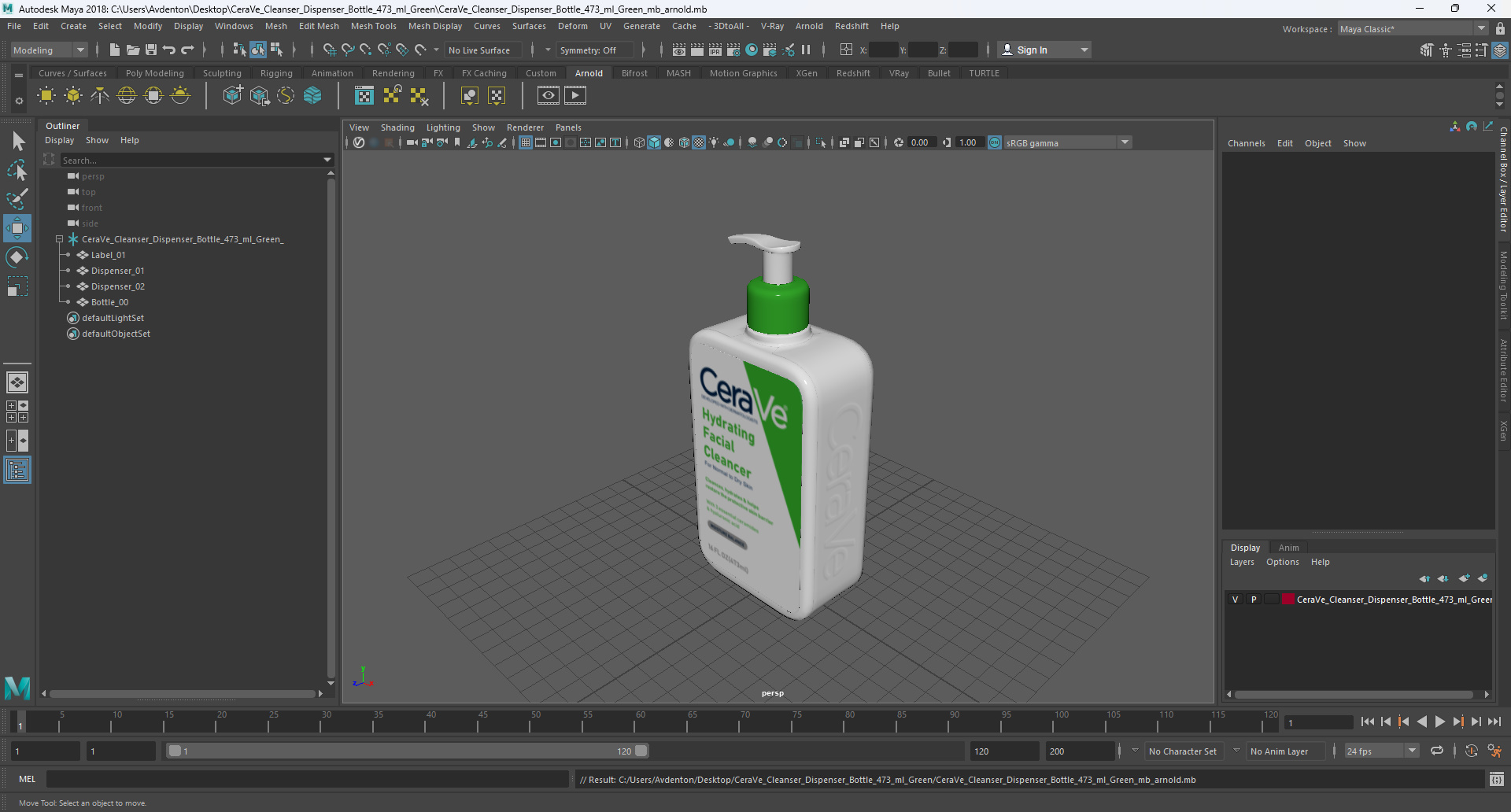Viewport: 1511px width, 812px height.
Task: Click frame 60 on time slider
Action: click(x=641, y=720)
